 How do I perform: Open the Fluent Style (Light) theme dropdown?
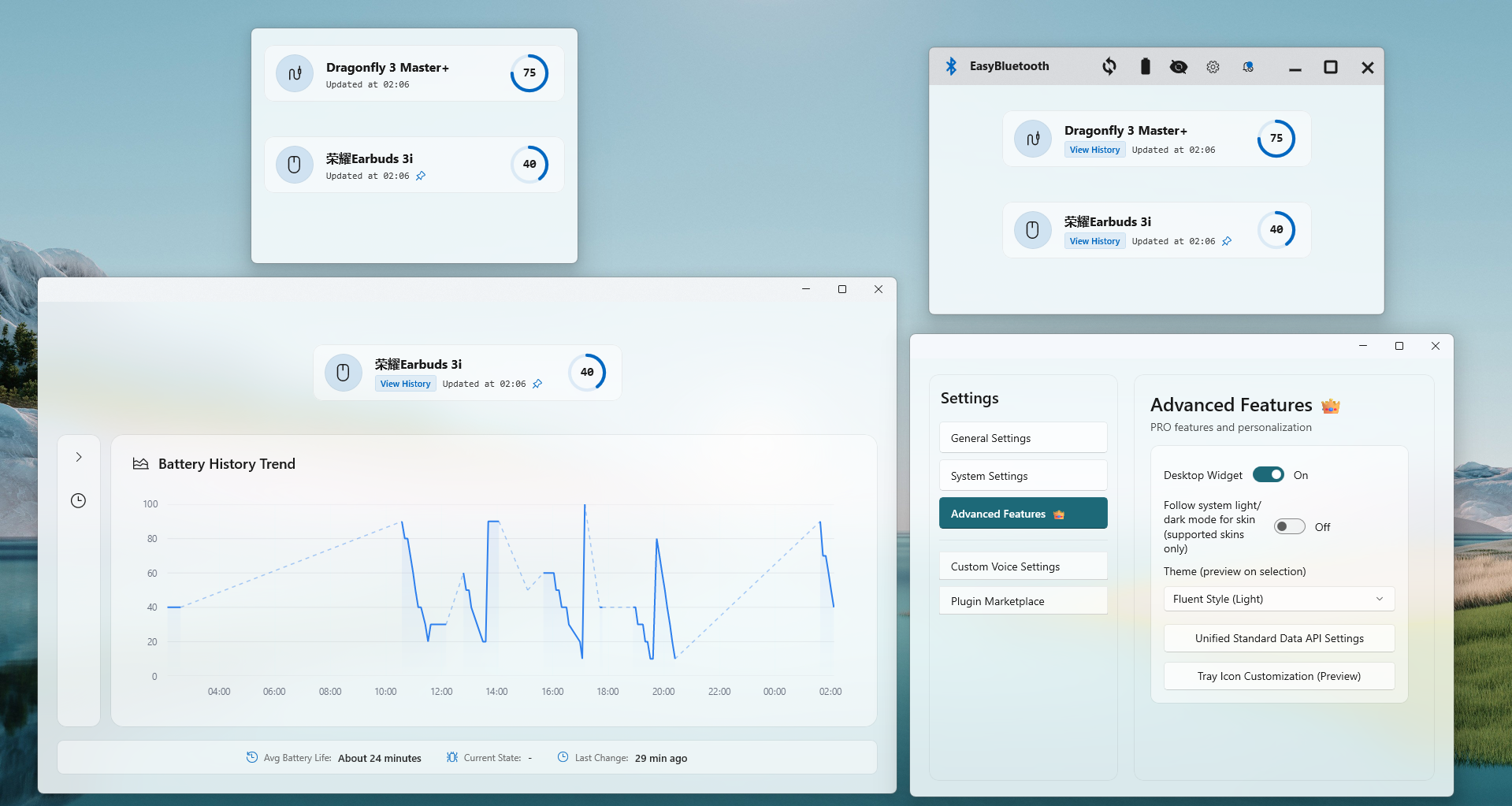[1278, 599]
